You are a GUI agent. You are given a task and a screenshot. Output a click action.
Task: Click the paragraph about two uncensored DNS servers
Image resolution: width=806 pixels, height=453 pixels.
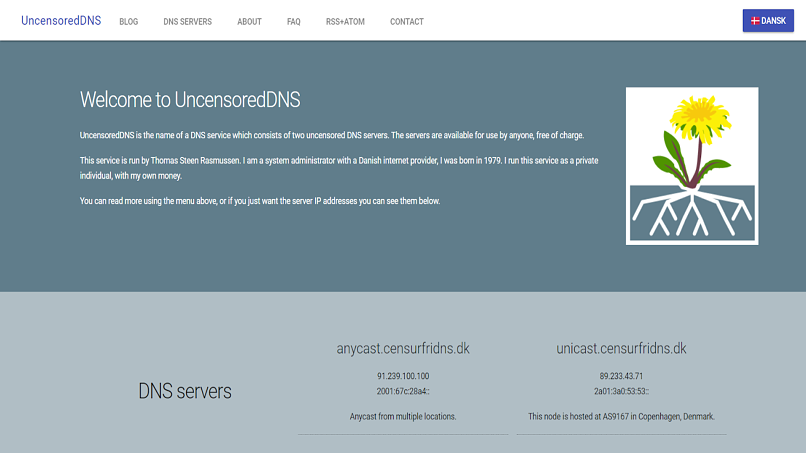(332, 135)
